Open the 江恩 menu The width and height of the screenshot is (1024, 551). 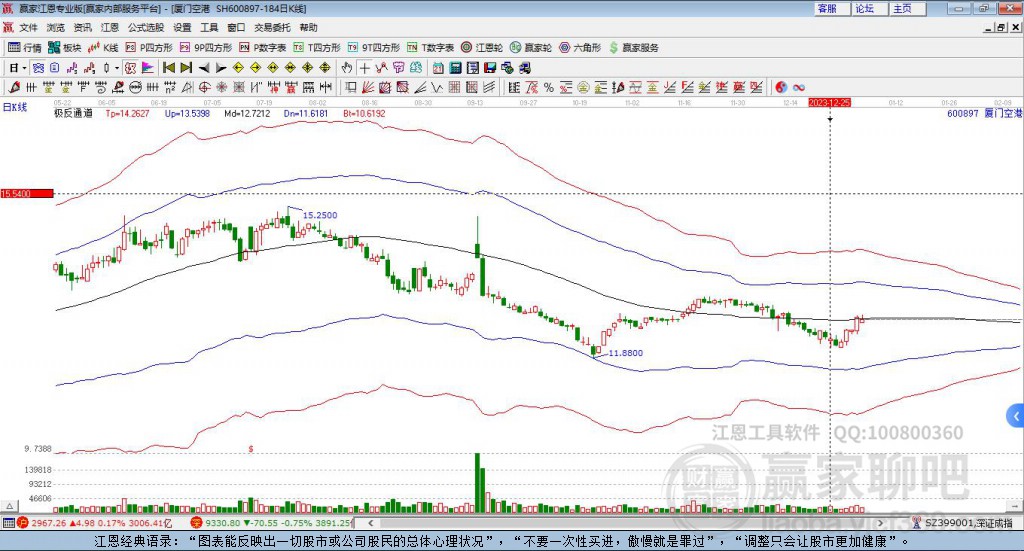110,27
